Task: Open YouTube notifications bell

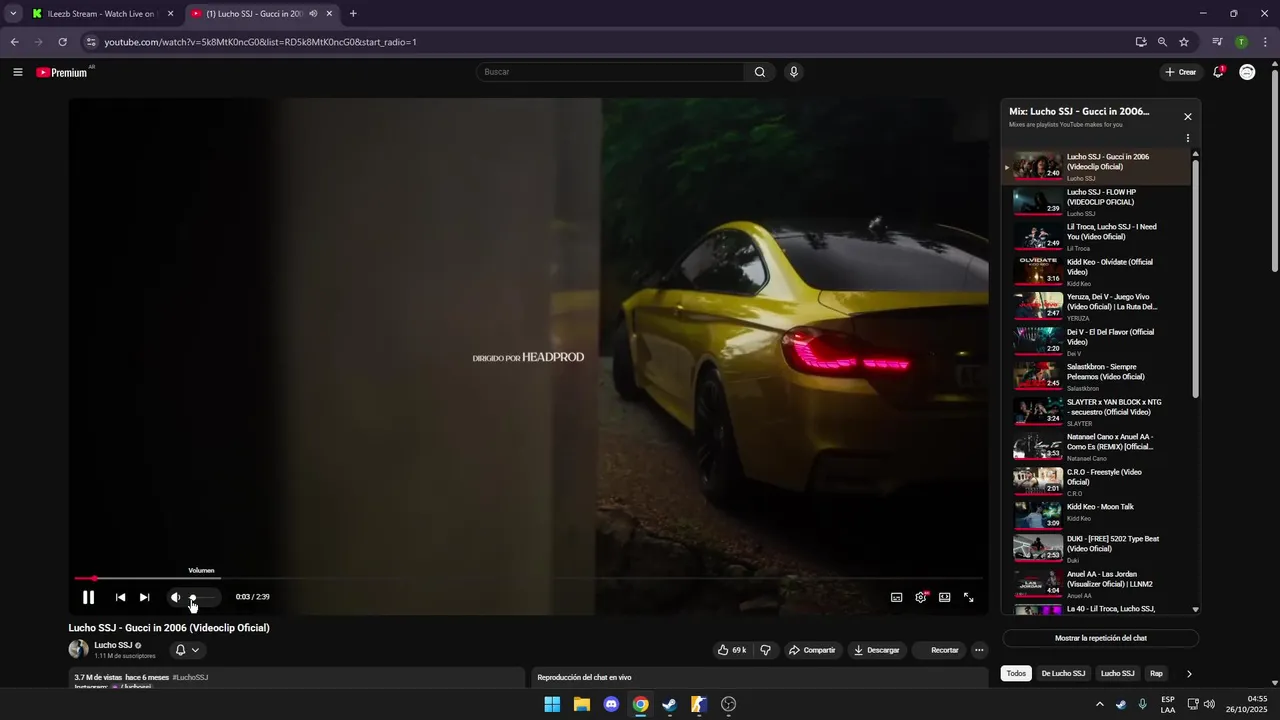Action: click(1218, 72)
